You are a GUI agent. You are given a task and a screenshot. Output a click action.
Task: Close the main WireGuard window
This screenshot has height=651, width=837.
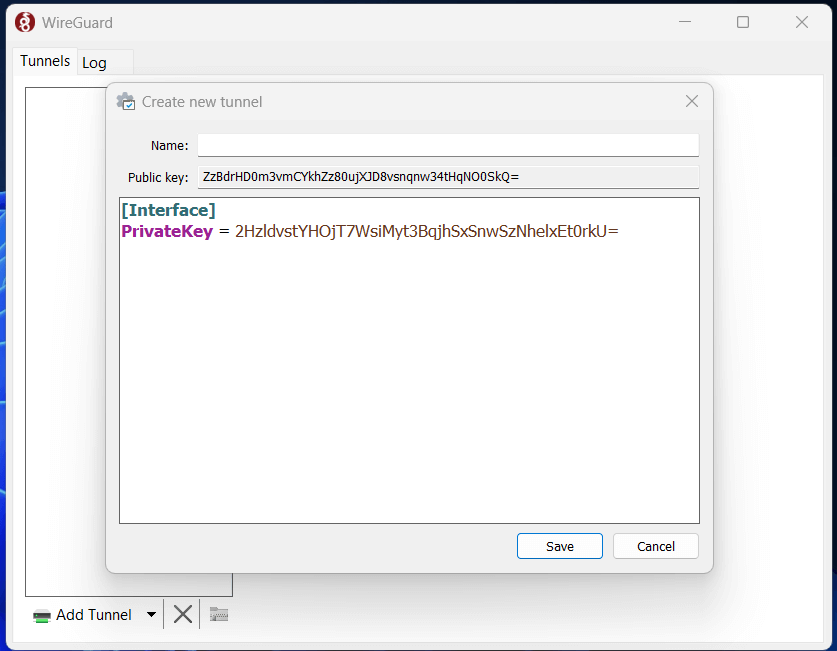pyautogui.click(x=801, y=22)
